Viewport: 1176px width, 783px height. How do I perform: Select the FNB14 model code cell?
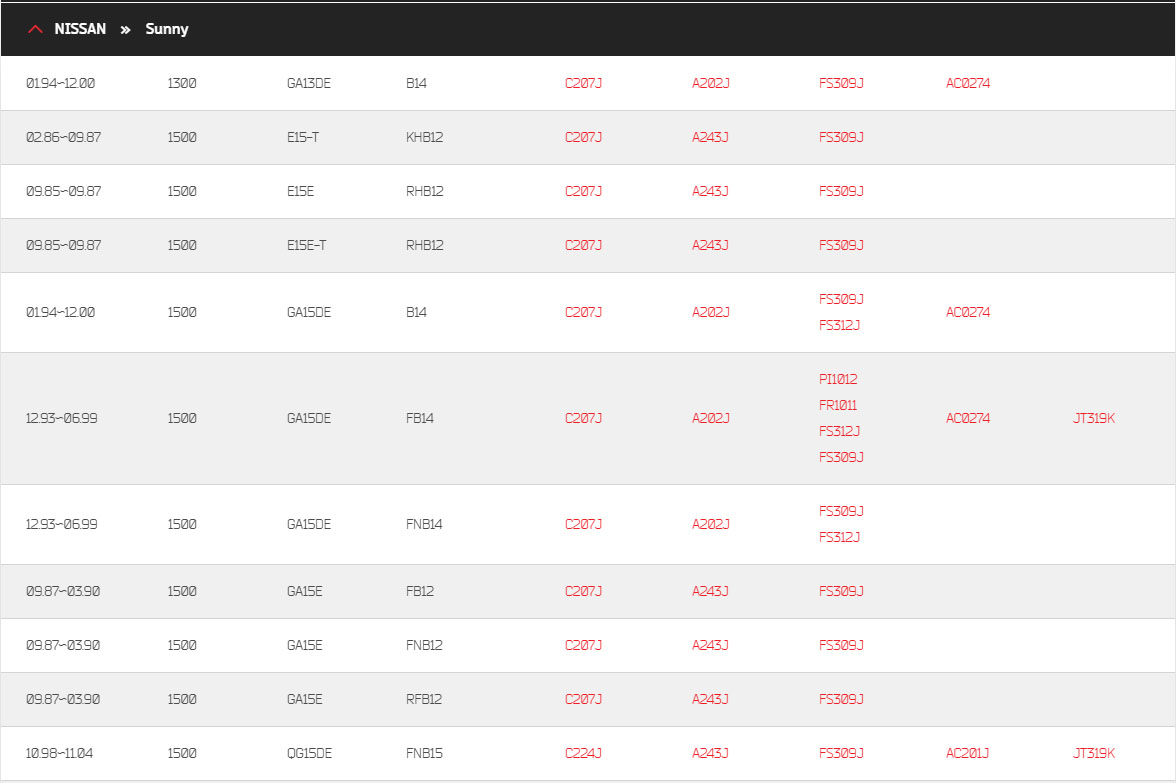pos(424,524)
